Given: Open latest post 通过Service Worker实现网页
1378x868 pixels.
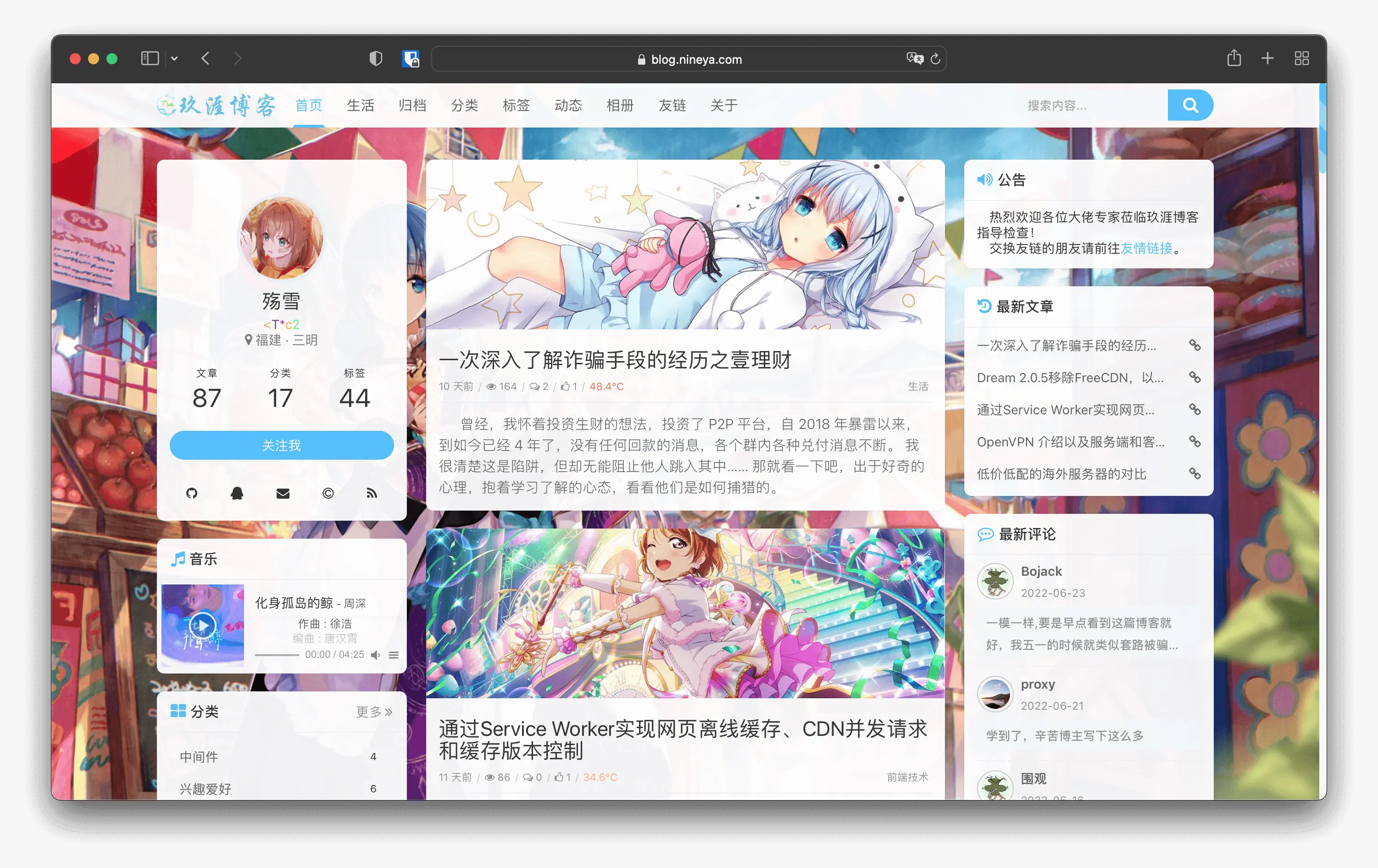Looking at the screenshot, I should coord(1066,410).
